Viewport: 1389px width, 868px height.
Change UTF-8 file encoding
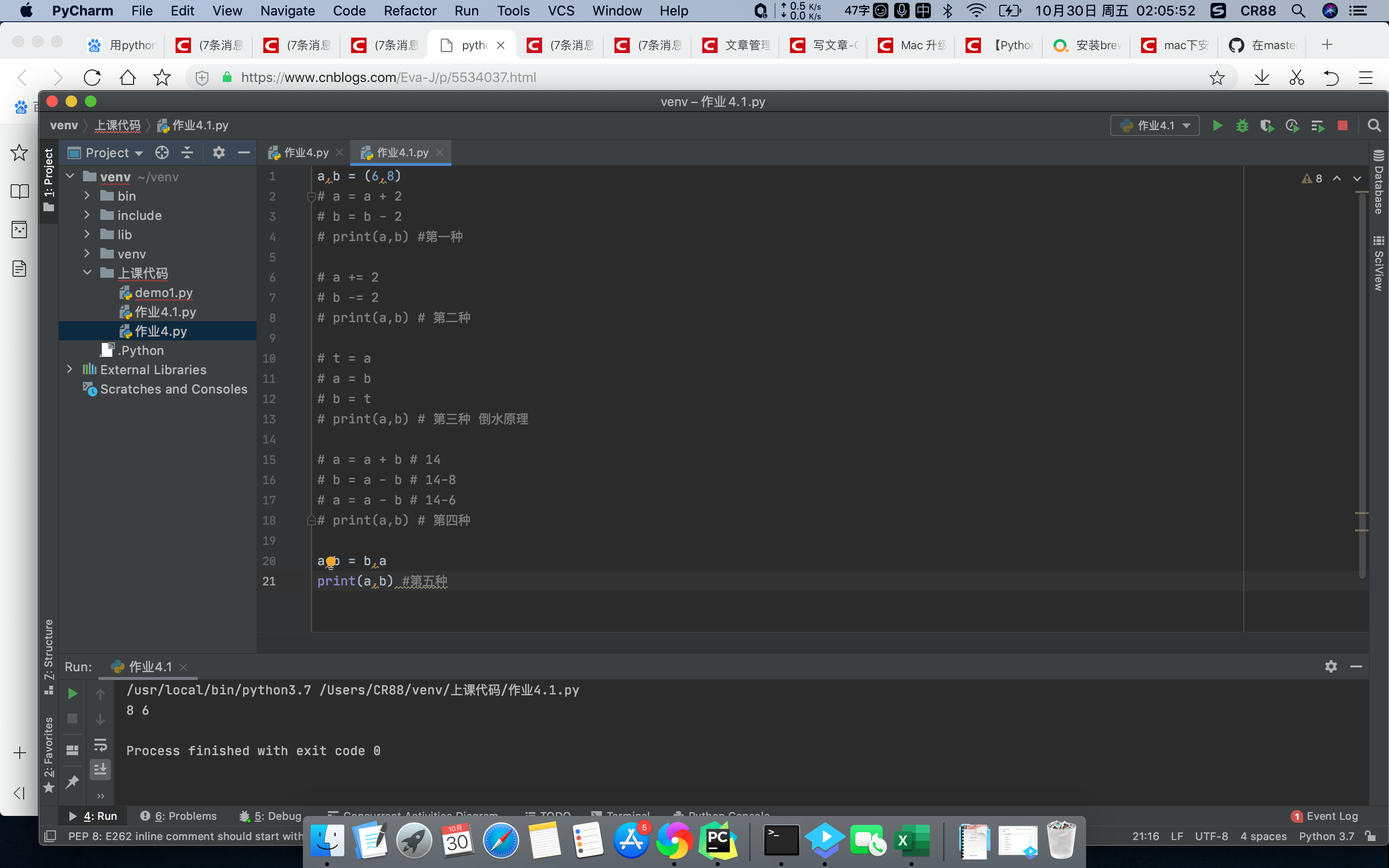click(x=1211, y=837)
